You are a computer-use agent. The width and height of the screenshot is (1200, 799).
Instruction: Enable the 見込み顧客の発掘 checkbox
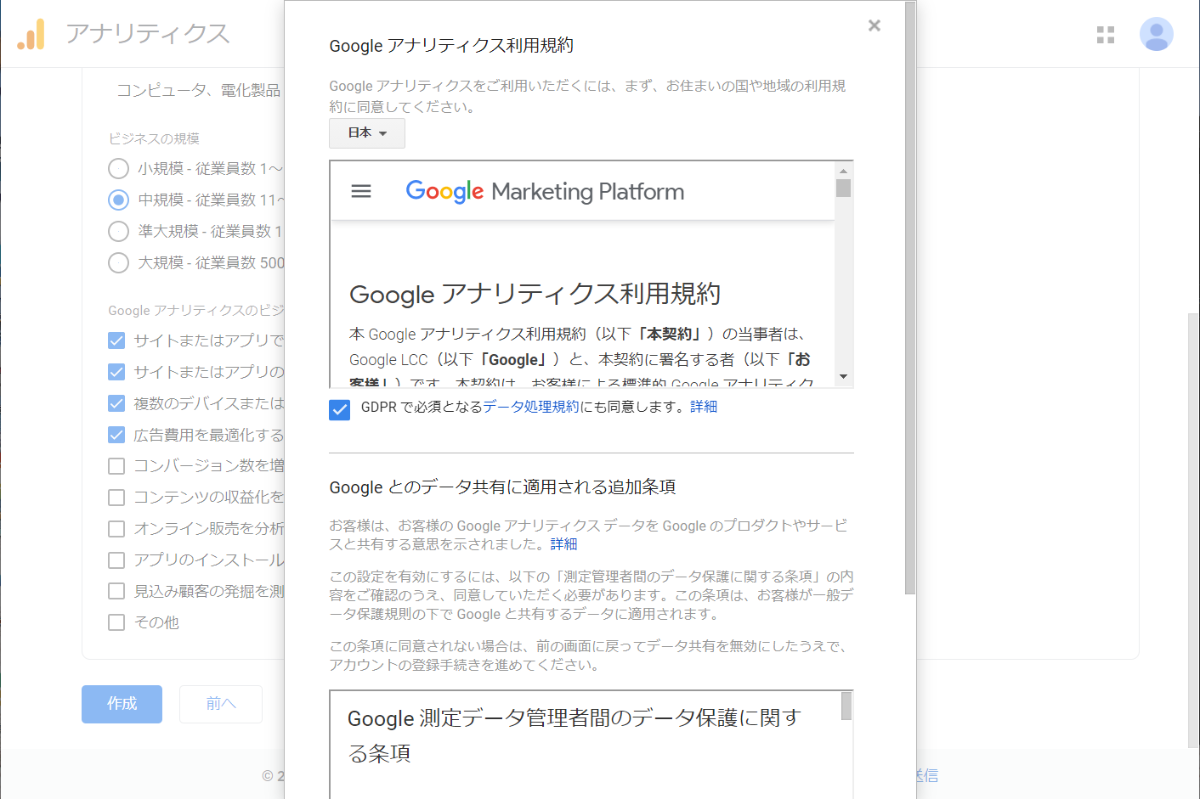click(117, 591)
